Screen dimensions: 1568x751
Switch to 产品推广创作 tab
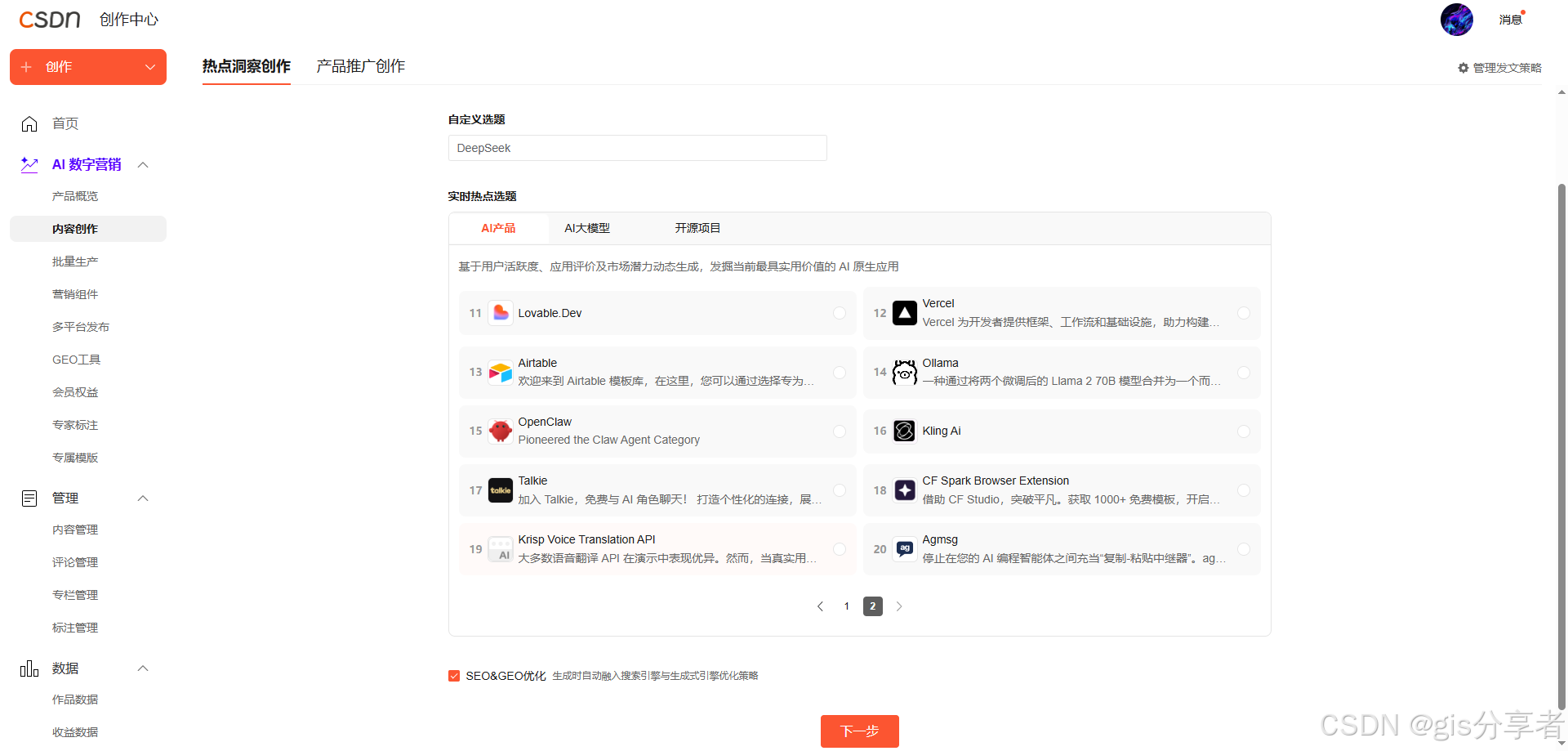tap(361, 66)
